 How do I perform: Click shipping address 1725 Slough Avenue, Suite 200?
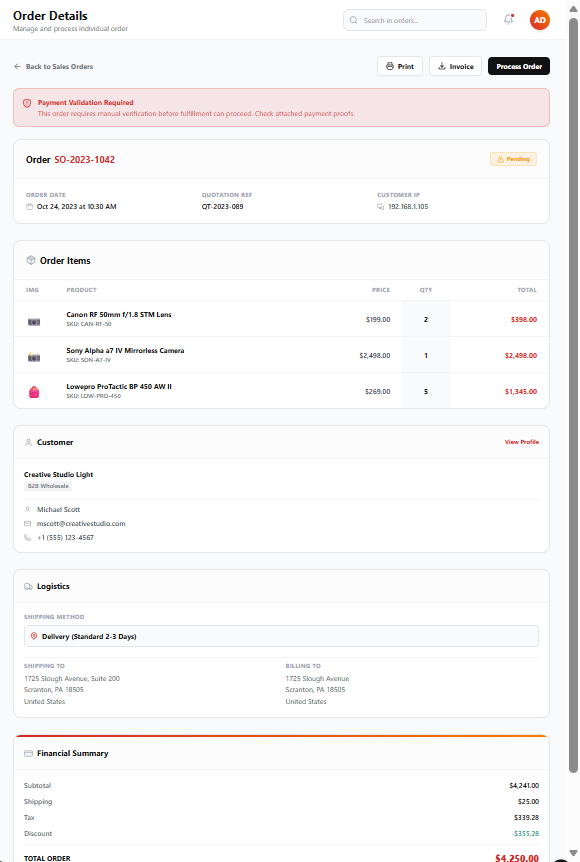(71, 679)
